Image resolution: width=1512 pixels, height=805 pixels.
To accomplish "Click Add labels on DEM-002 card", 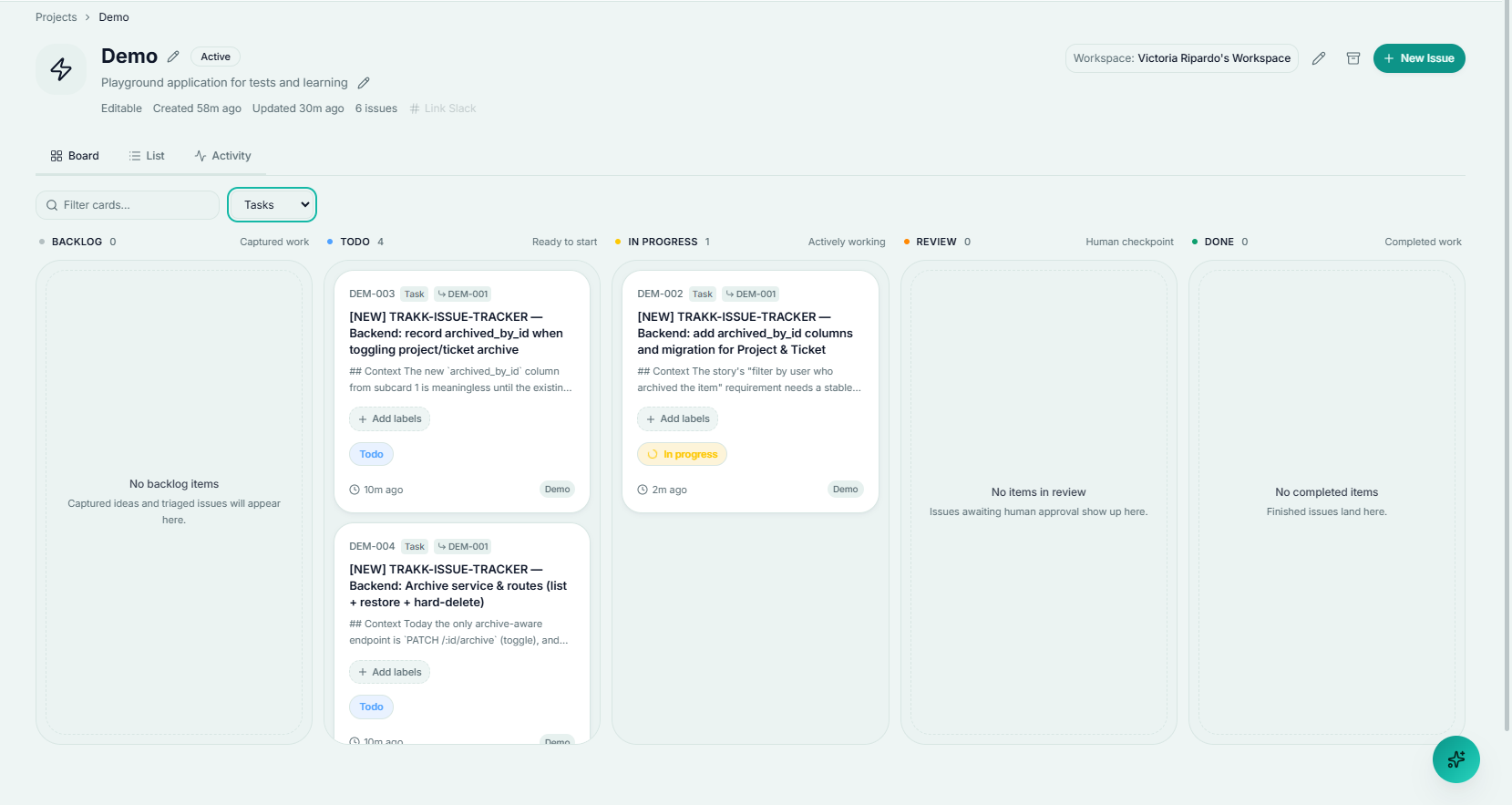I will (x=677, y=419).
